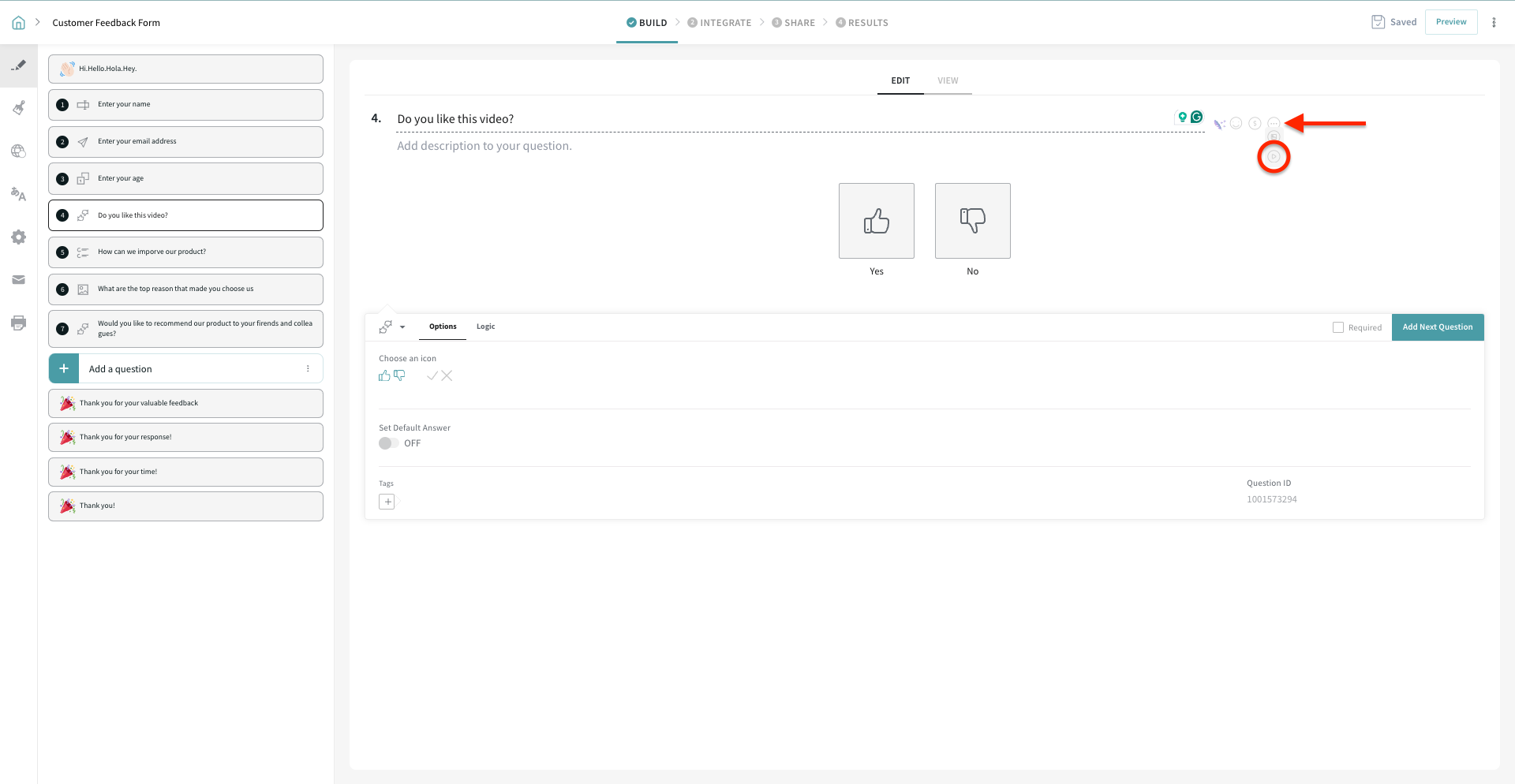Add an image to the question
Screen dimensions: 1515x784
(1274, 136)
